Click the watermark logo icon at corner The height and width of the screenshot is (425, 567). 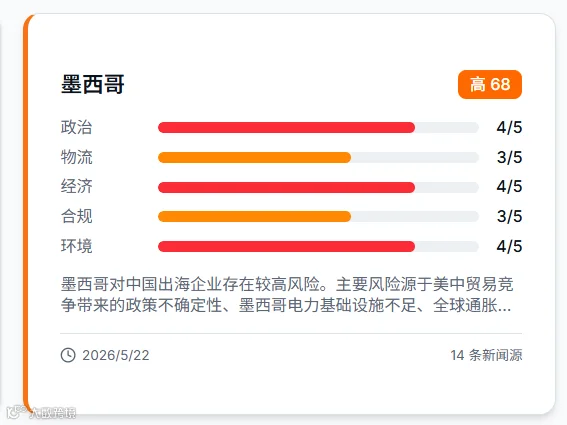[16, 412]
